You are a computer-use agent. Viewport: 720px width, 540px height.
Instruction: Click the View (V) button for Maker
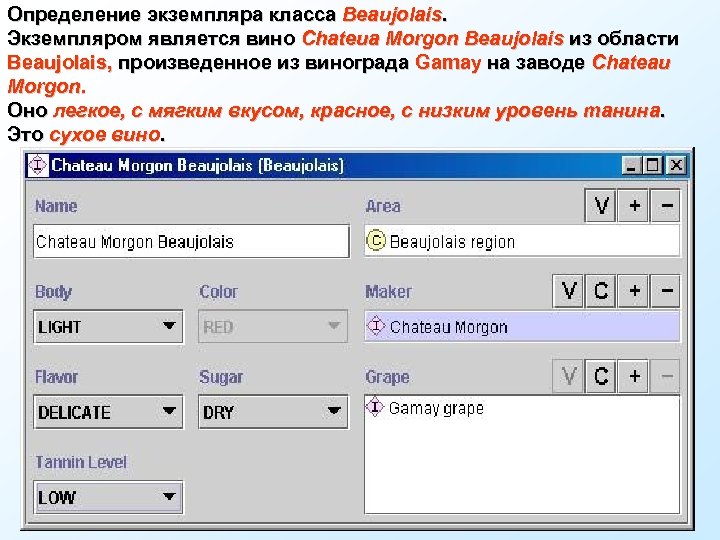click(x=568, y=291)
